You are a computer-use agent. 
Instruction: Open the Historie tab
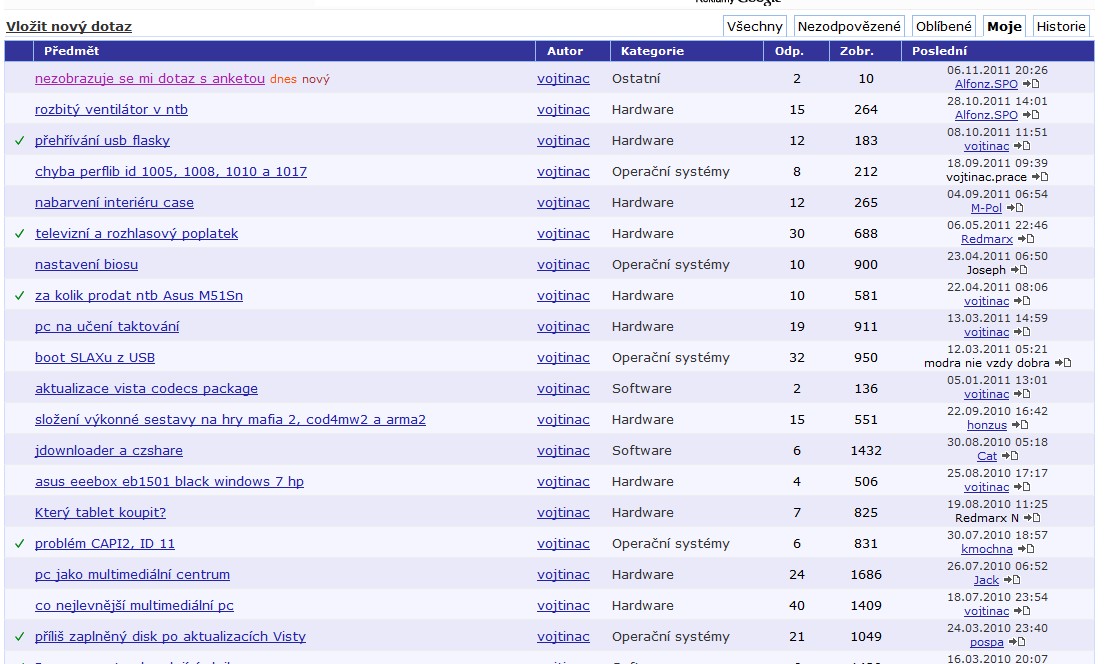pos(1061,27)
